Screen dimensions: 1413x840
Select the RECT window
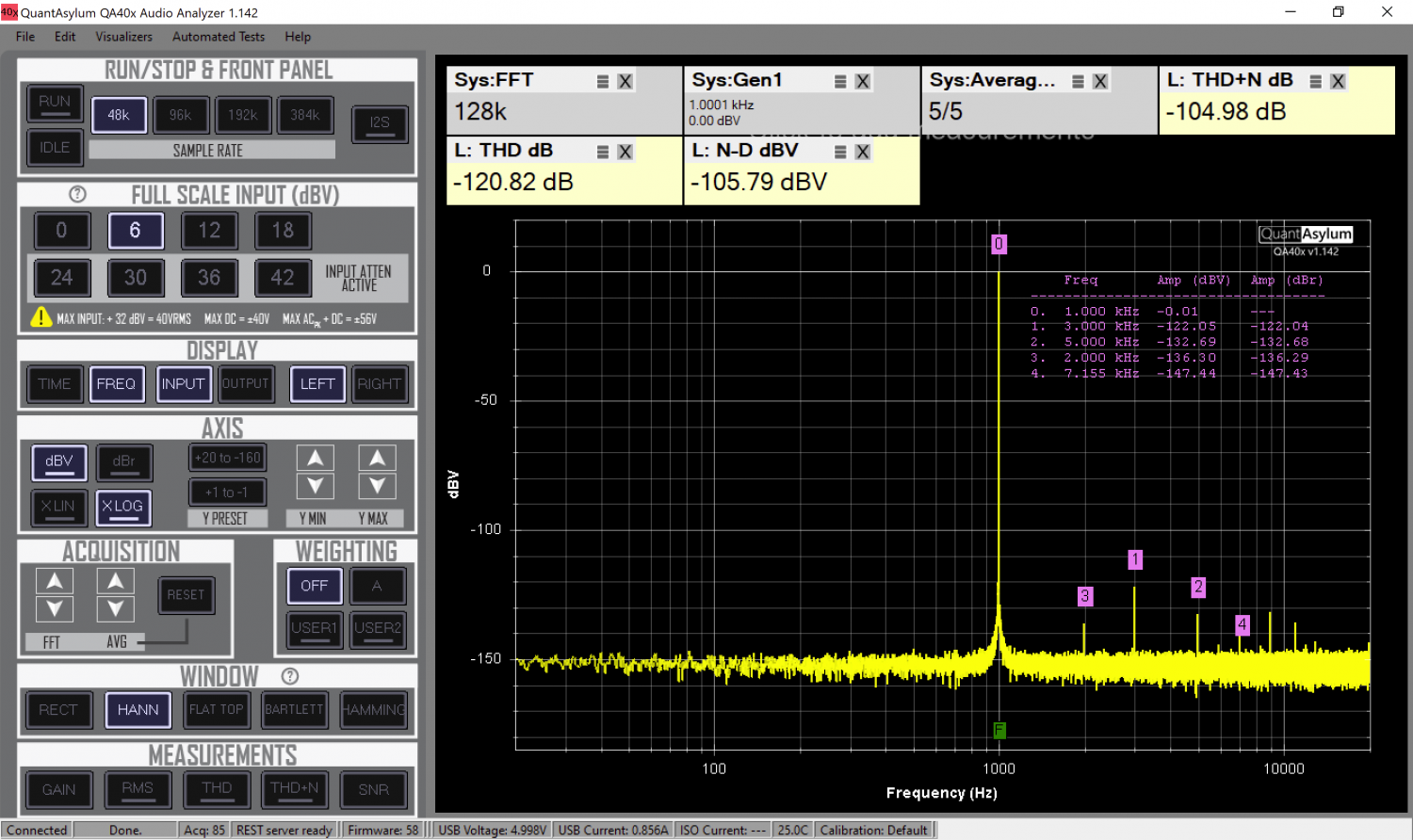click(x=58, y=710)
